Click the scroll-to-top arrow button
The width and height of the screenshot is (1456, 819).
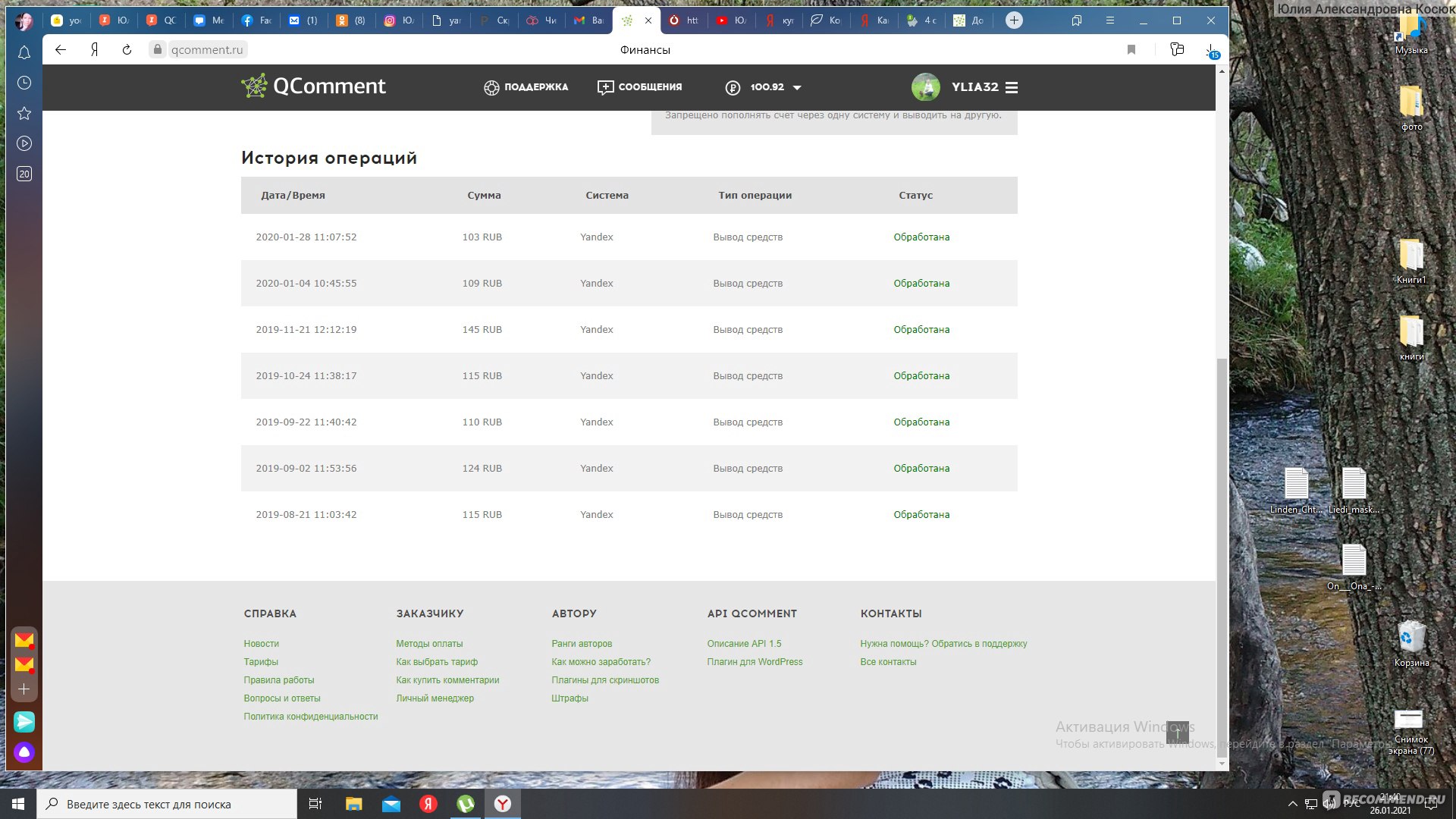pyautogui.click(x=1177, y=732)
